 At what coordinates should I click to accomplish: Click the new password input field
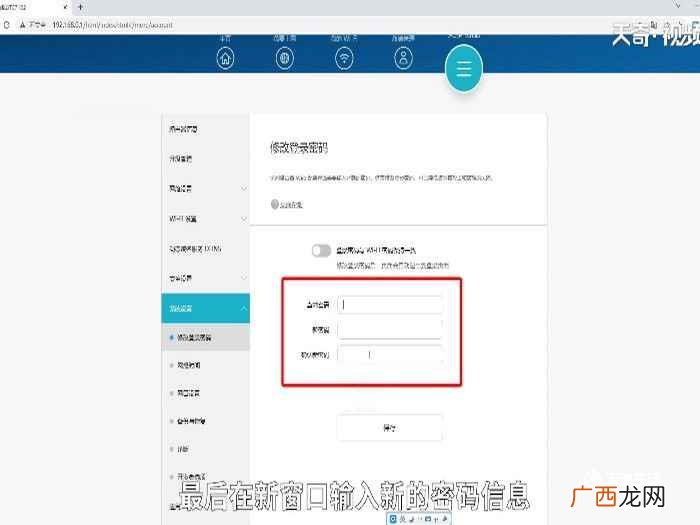click(x=390, y=329)
